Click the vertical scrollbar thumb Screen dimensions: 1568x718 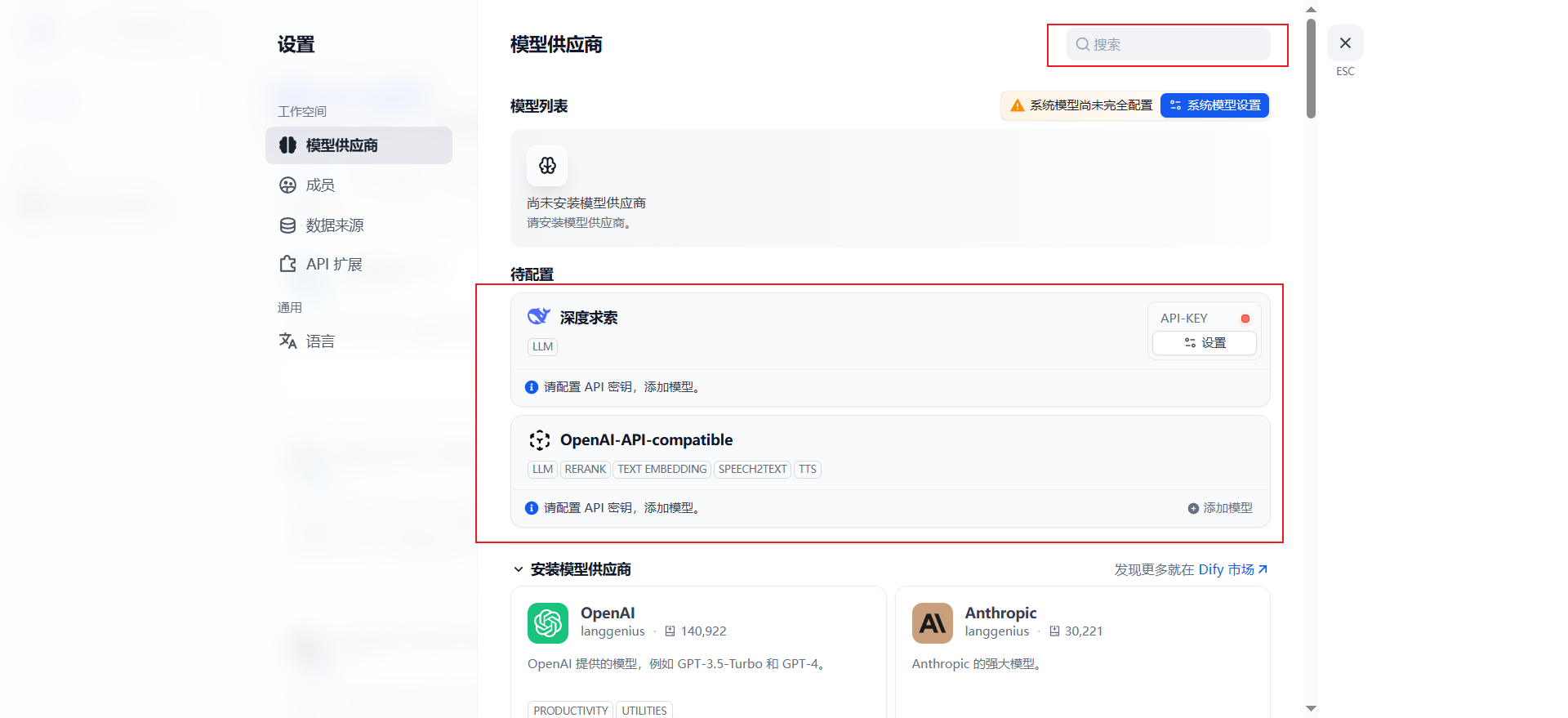click(x=1311, y=69)
